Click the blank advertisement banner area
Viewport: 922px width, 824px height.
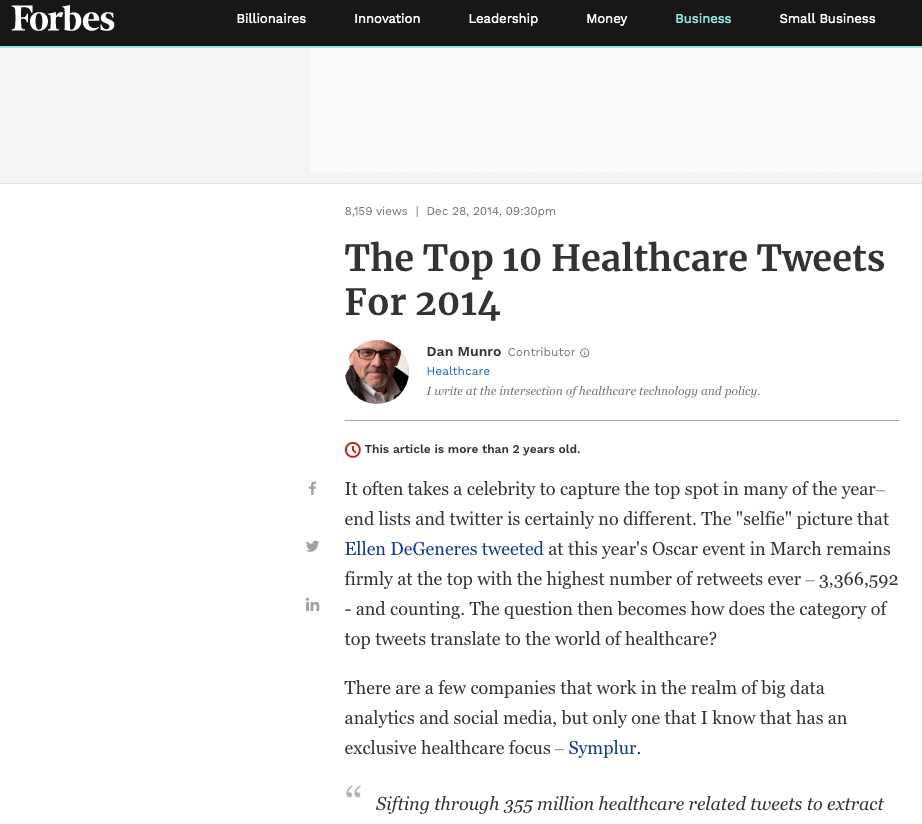pyautogui.click(x=616, y=110)
